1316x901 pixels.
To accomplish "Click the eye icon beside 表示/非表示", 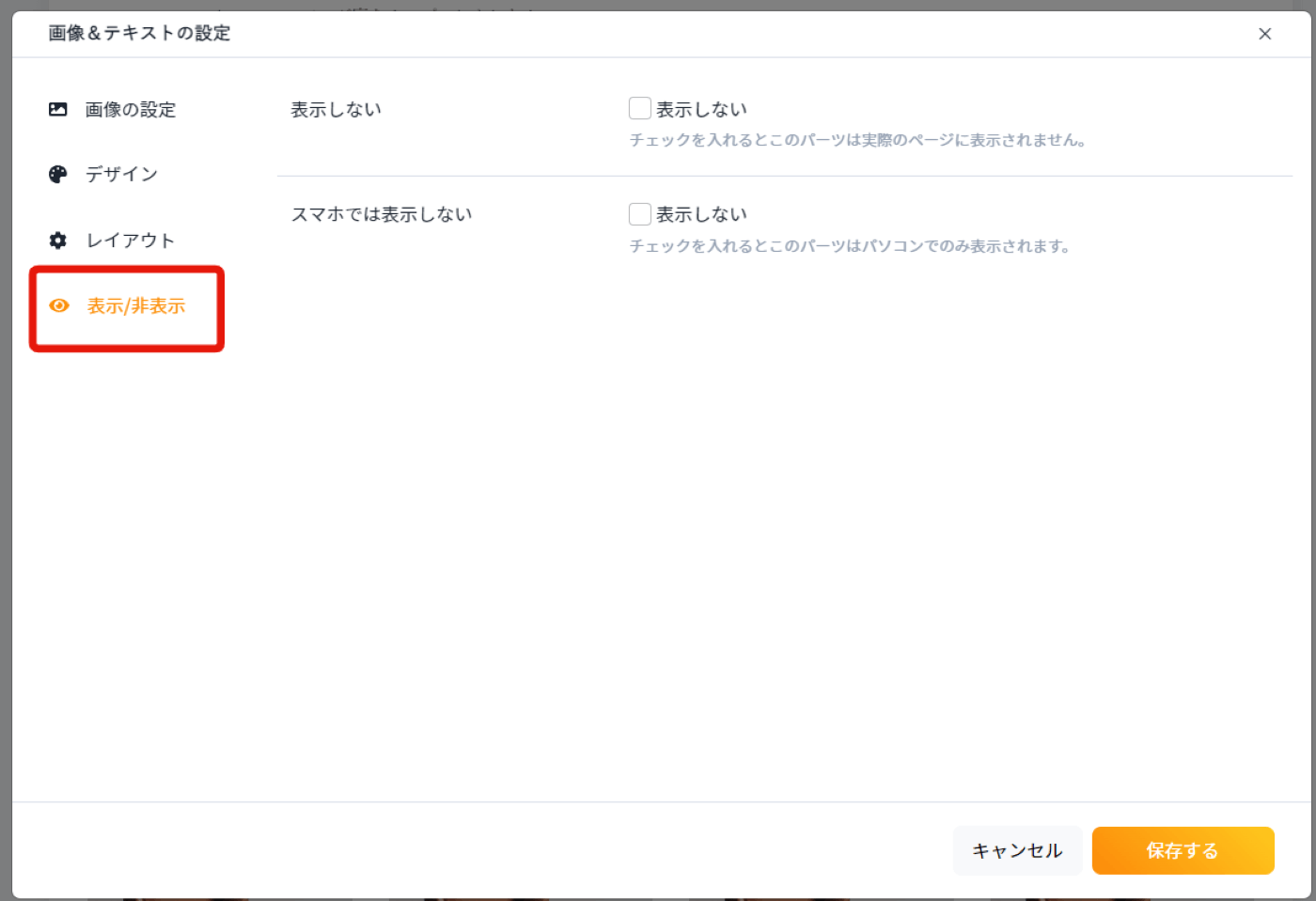I will [x=59, y=305].
